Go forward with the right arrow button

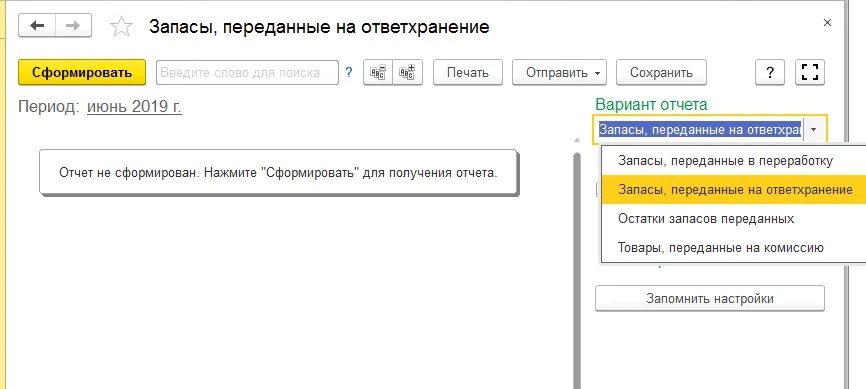[x=73, y=26]
